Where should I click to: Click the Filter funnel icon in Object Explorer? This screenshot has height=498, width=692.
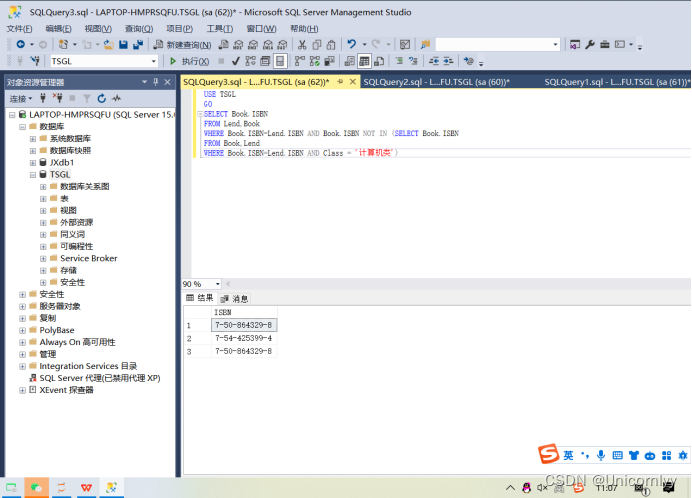87,98
